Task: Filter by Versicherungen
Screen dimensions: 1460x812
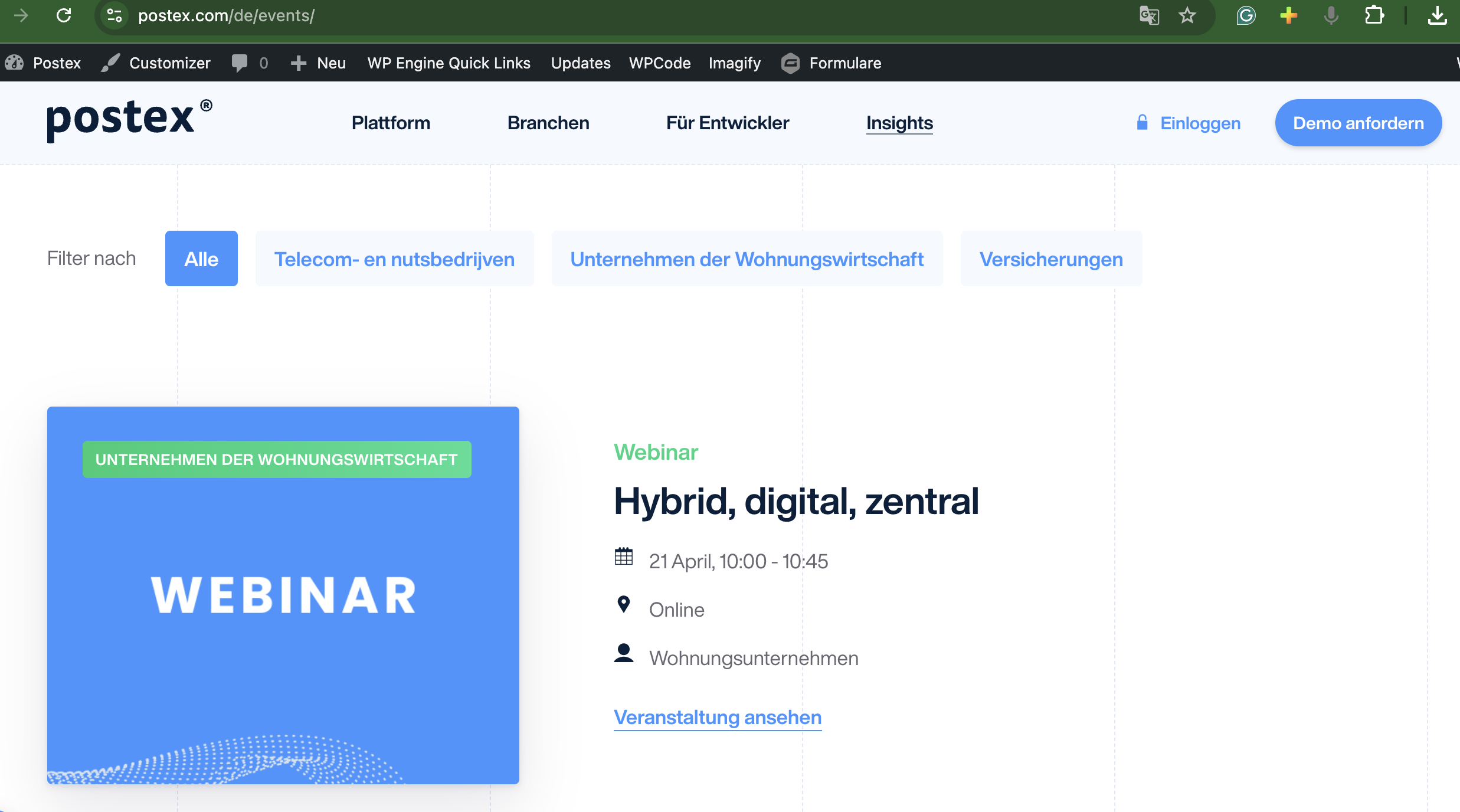Action: point(1051,258)
